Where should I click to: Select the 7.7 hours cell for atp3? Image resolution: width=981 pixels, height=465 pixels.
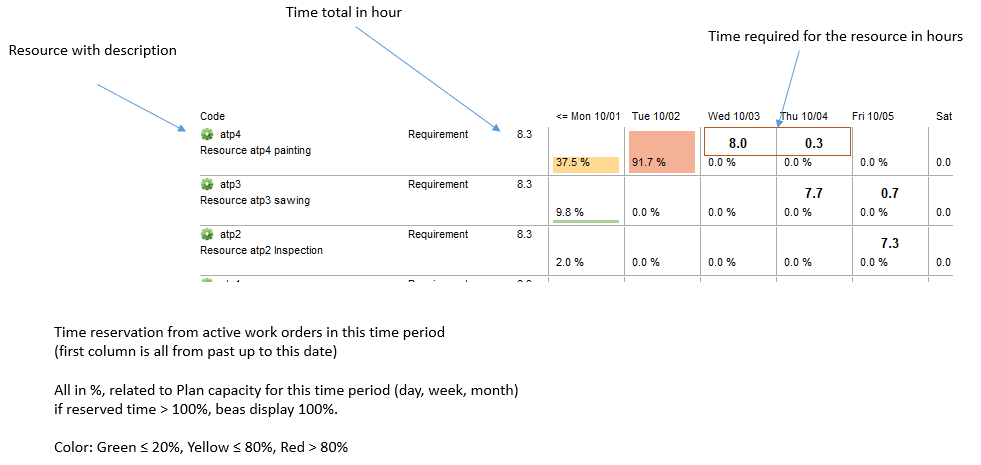tap(813, 193)
